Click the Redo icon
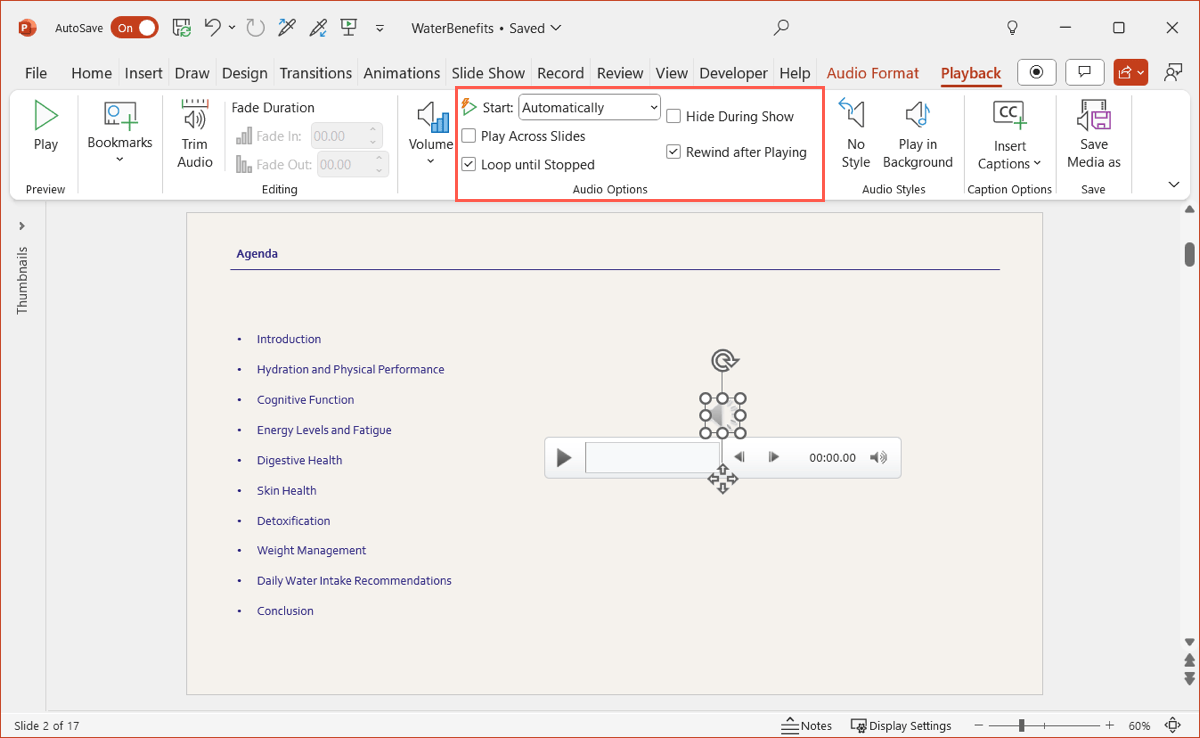 pyautogui.click(x=255, y=28)
